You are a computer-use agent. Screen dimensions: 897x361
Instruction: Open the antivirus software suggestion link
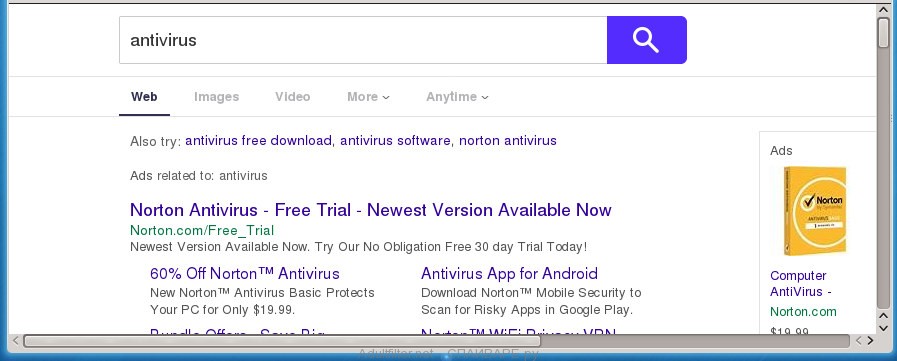click(395, 140)
